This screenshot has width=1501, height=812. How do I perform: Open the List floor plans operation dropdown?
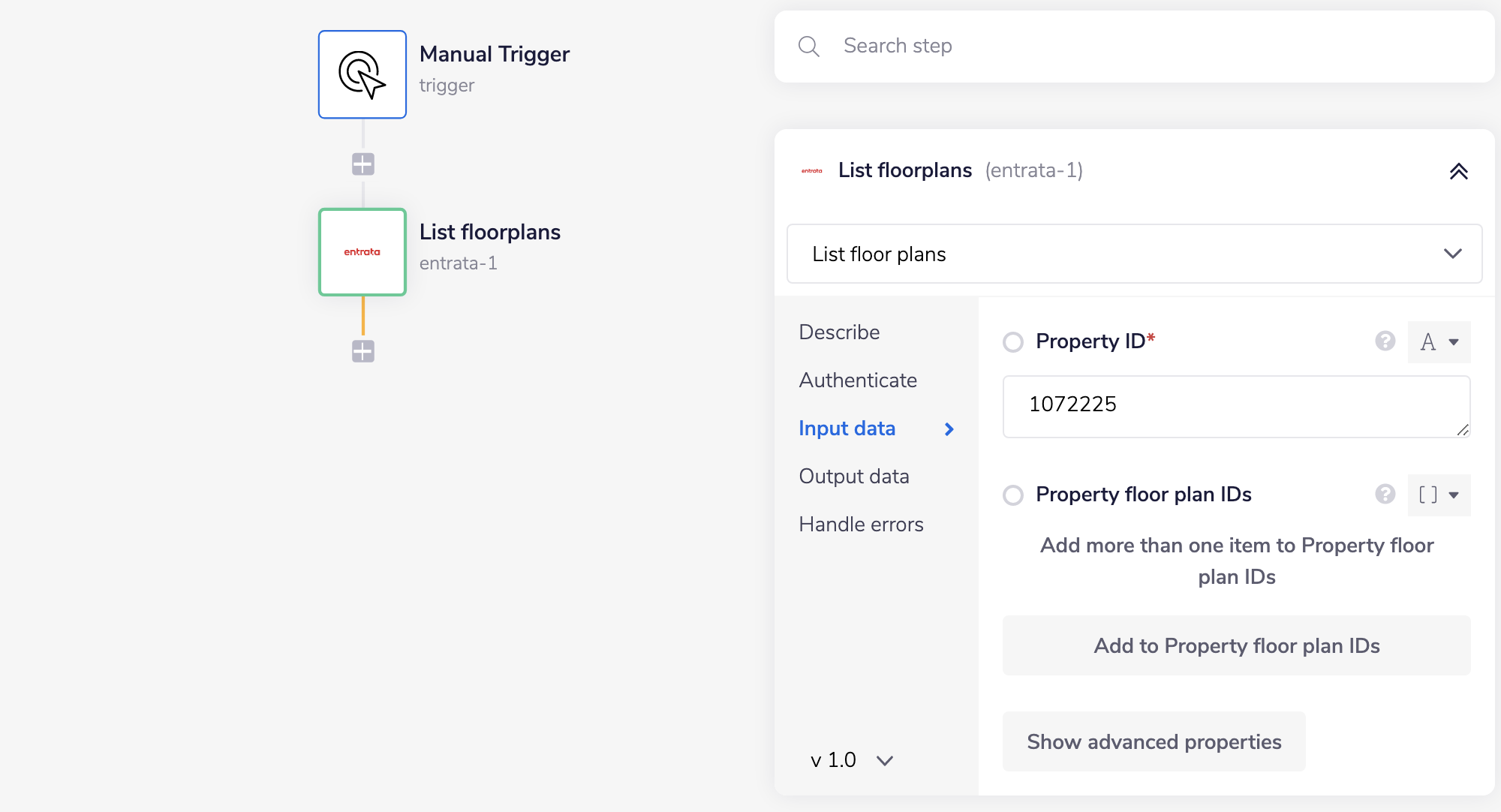[x=1134, y=254]
